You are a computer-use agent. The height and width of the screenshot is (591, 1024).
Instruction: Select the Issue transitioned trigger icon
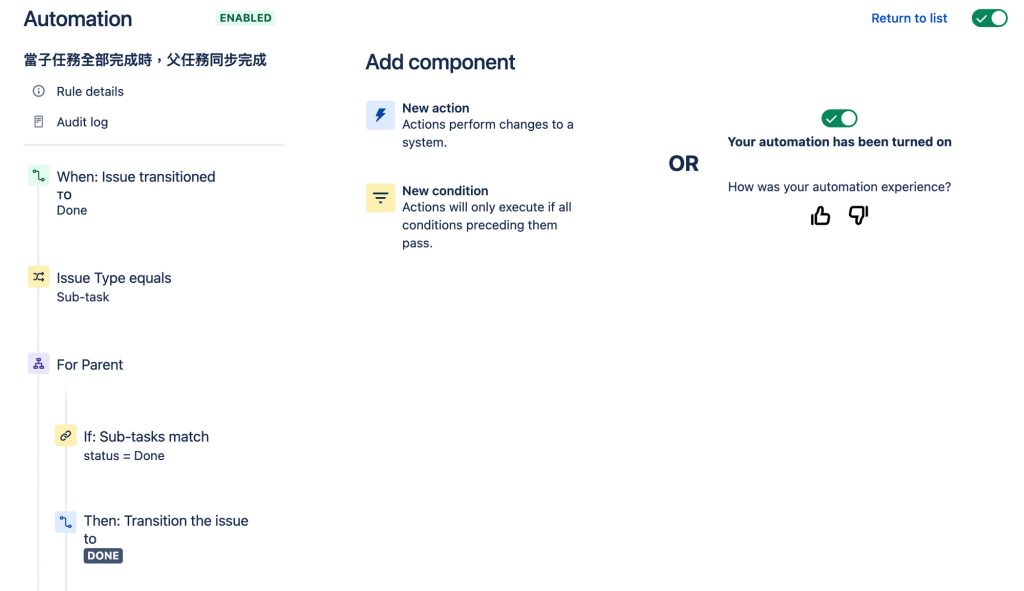point(38,176)
